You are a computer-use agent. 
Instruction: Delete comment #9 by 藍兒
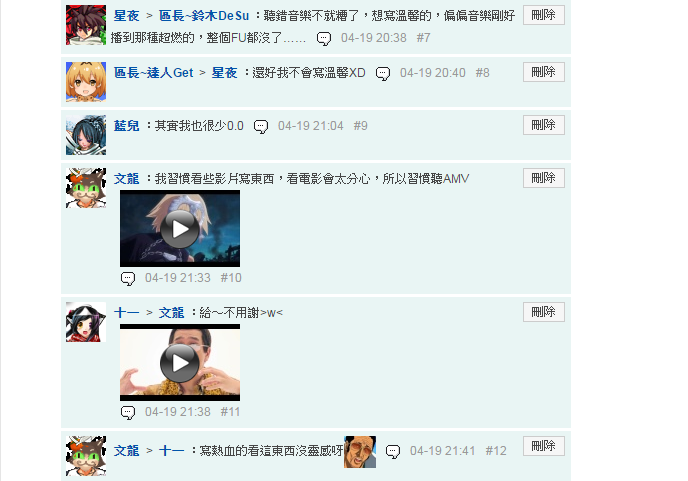[x=544, y=125]
